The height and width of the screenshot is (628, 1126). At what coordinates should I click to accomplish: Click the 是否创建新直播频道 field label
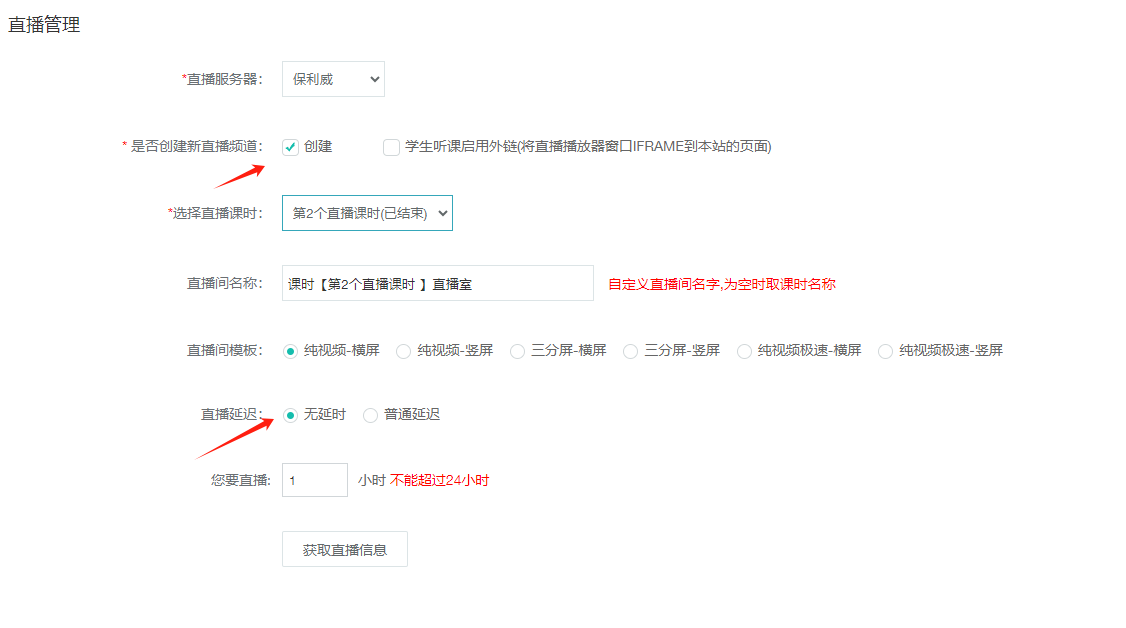click(x=196, y=147)
